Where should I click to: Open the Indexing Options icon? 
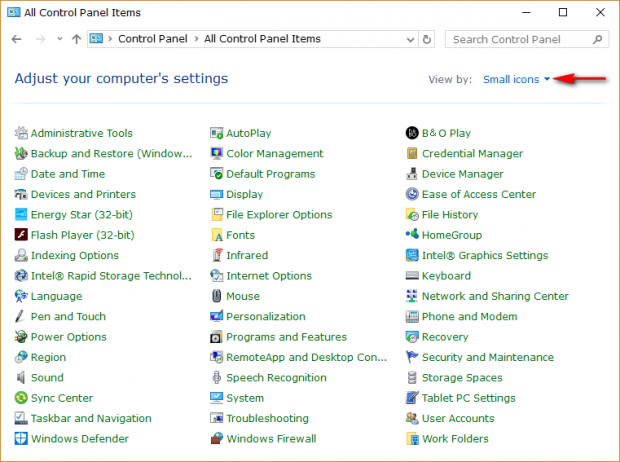21,255
